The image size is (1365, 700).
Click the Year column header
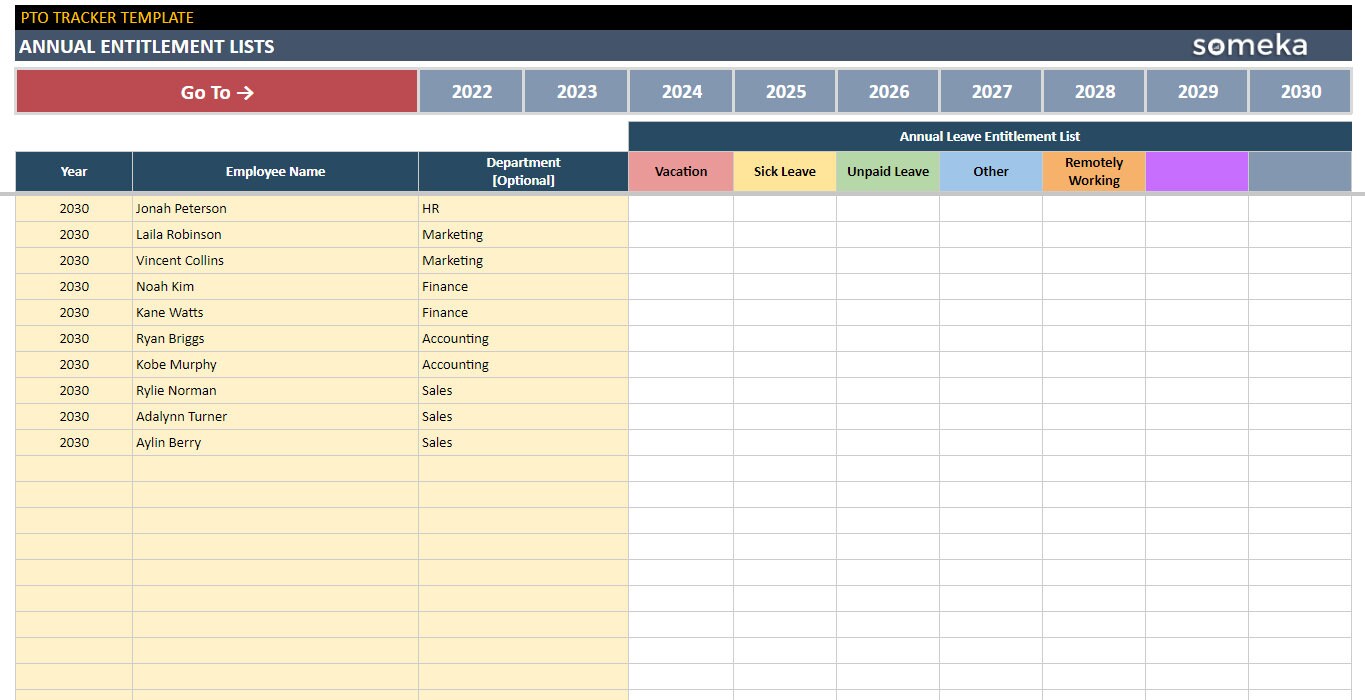(74, 171)
